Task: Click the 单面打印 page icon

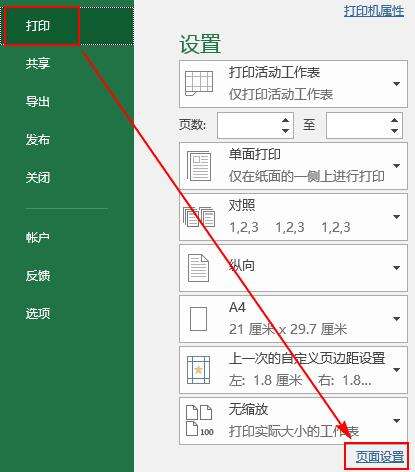Action: [199, 166]
